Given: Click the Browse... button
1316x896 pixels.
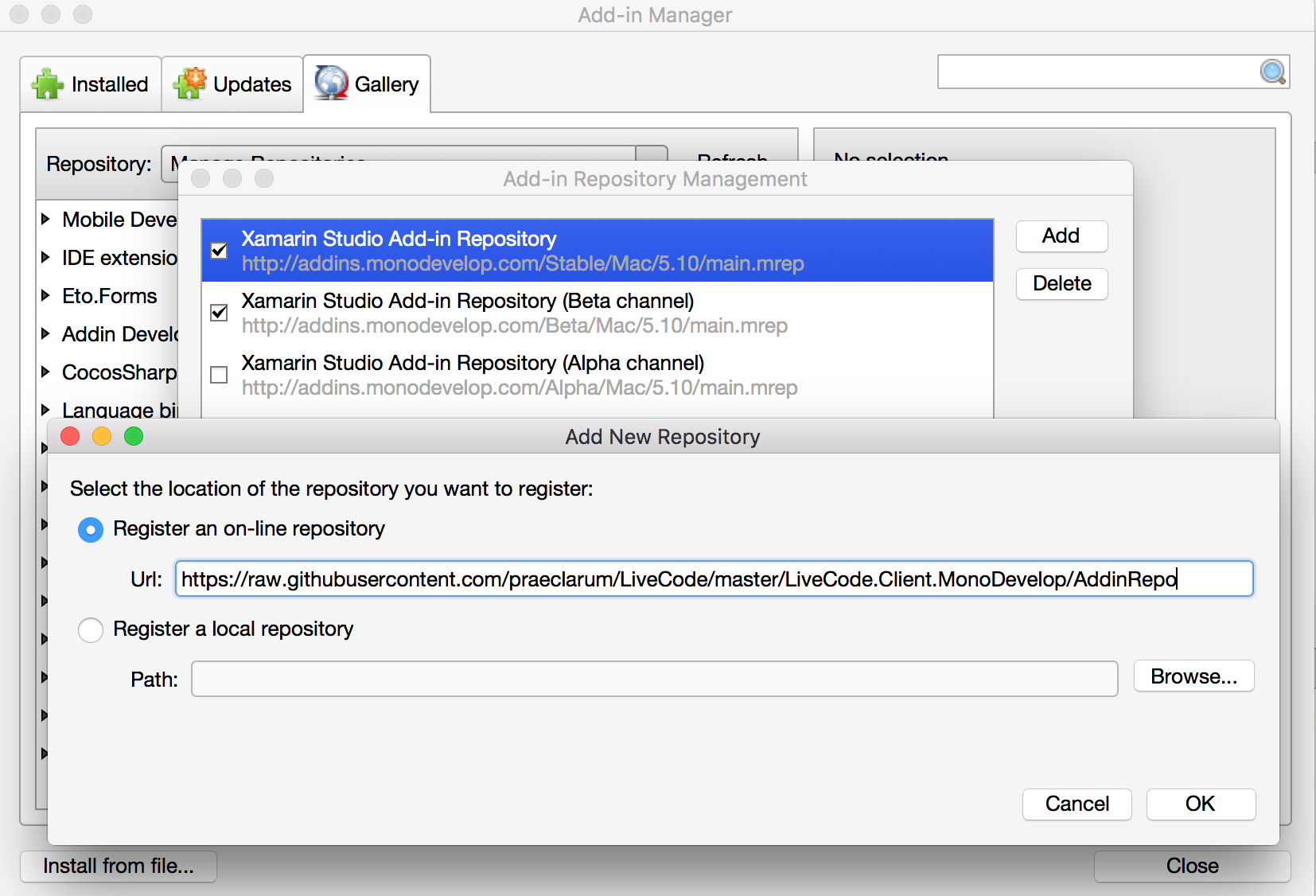Looking at the screenshot, I should pyautogui.click(x=1194, y=676).
